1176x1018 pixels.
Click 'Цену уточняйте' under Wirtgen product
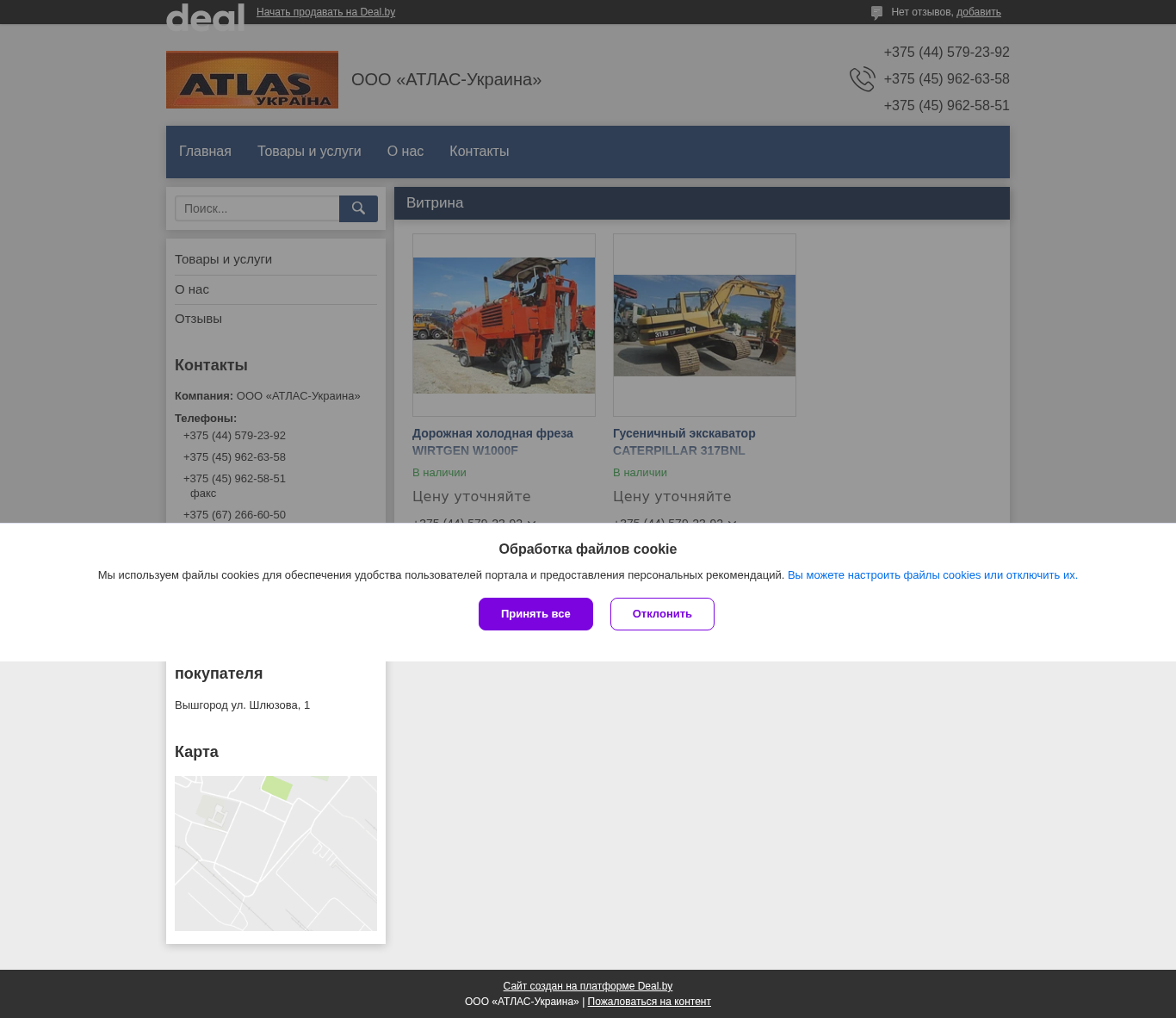tap(472, 497)
